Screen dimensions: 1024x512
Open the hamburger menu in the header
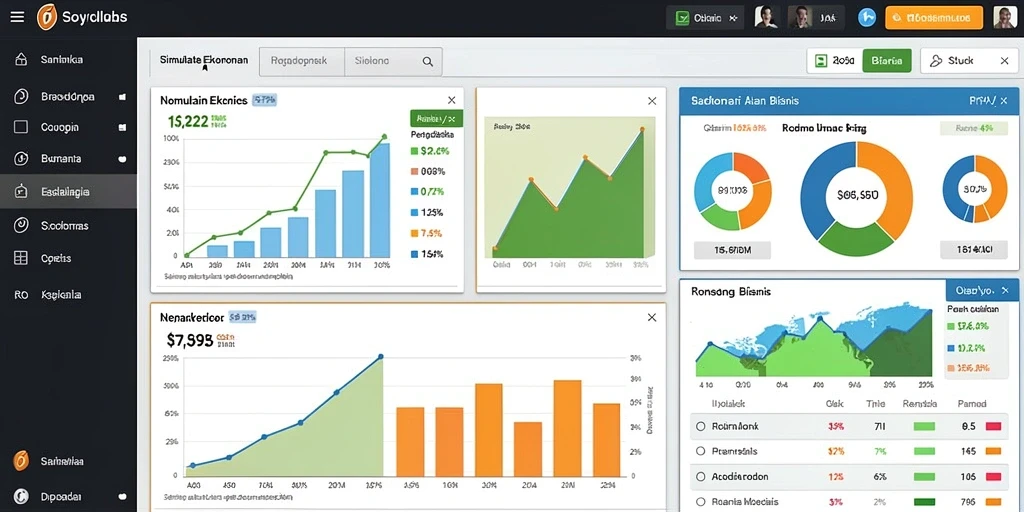[x=18, y=17]
